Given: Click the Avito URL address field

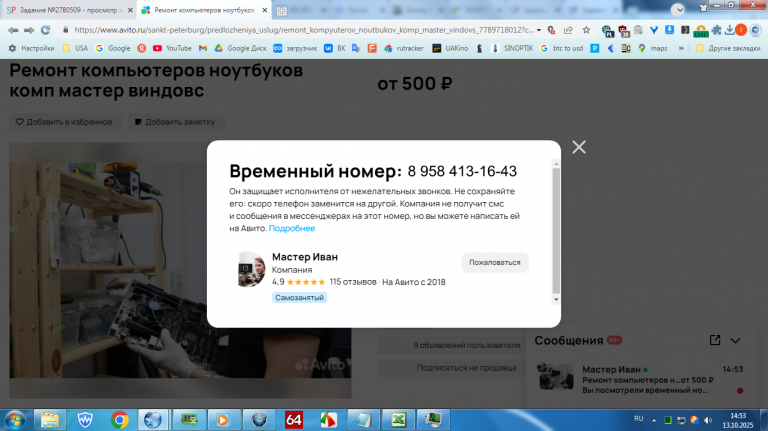Looking at the screenshot, I should tap(304, 30).
